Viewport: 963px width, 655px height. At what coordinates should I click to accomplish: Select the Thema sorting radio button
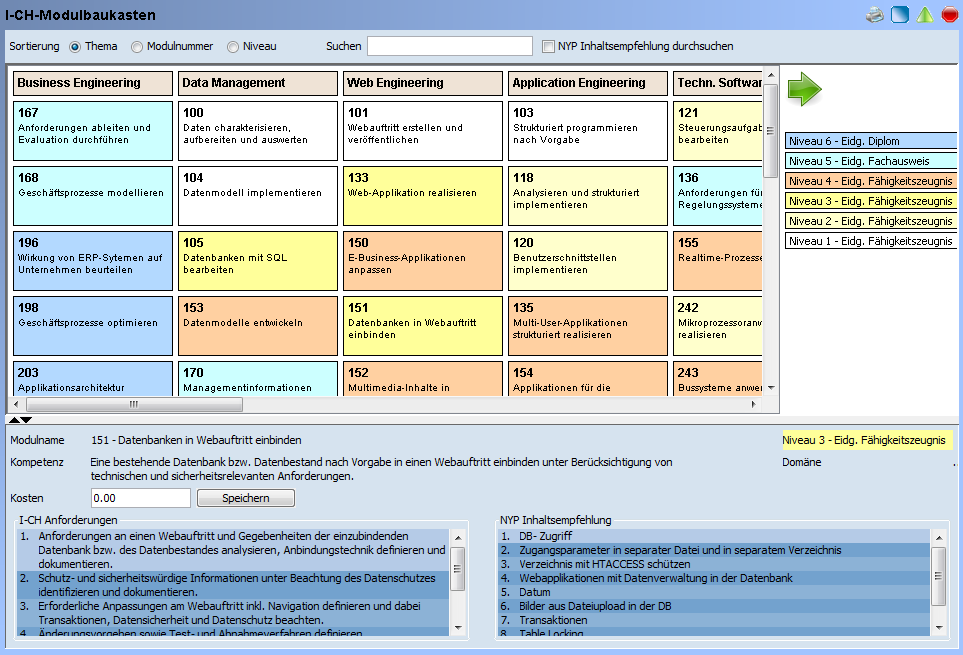click(x=75, y=47)
